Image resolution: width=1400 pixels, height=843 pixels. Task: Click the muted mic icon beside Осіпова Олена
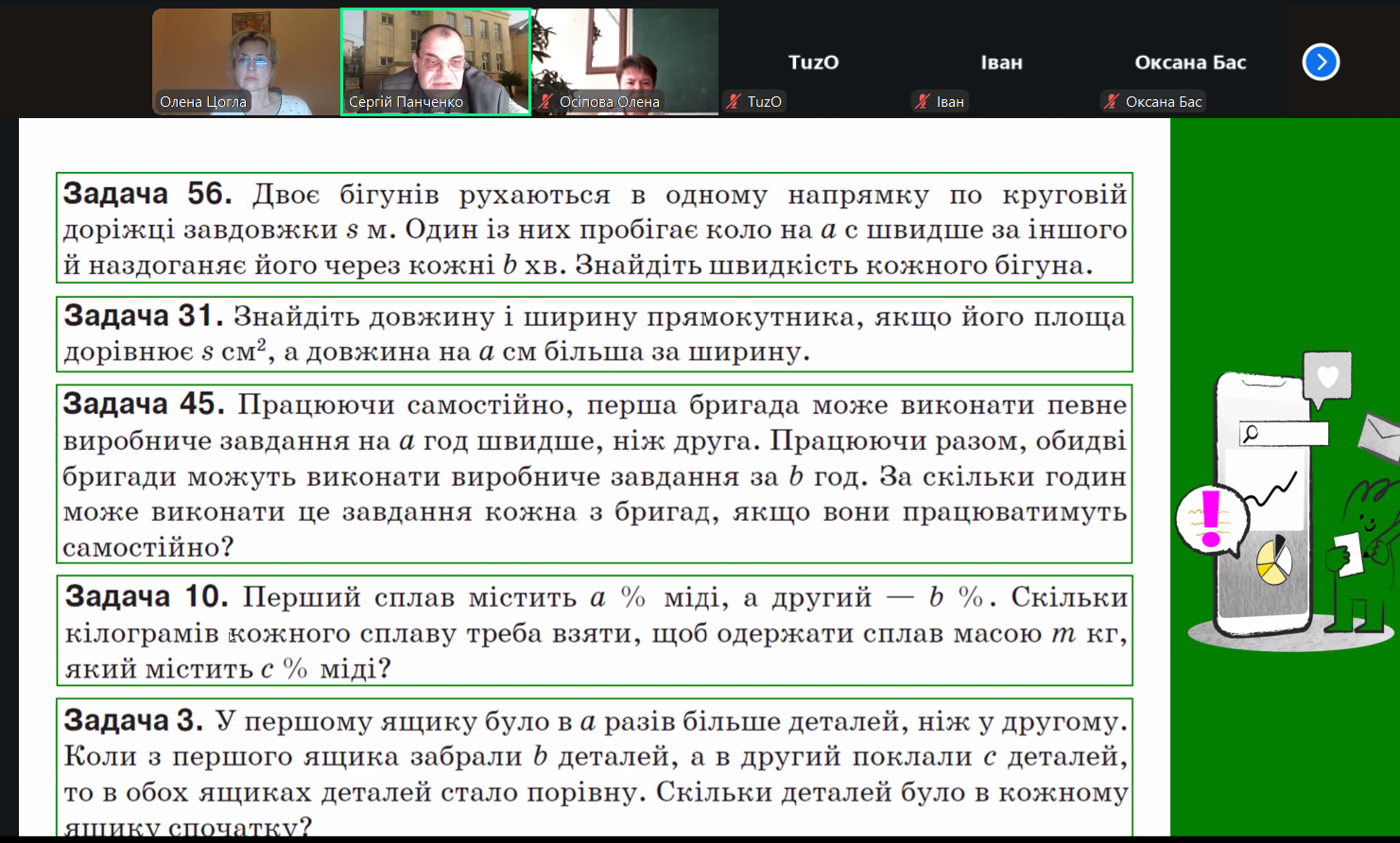click(546, 102)
